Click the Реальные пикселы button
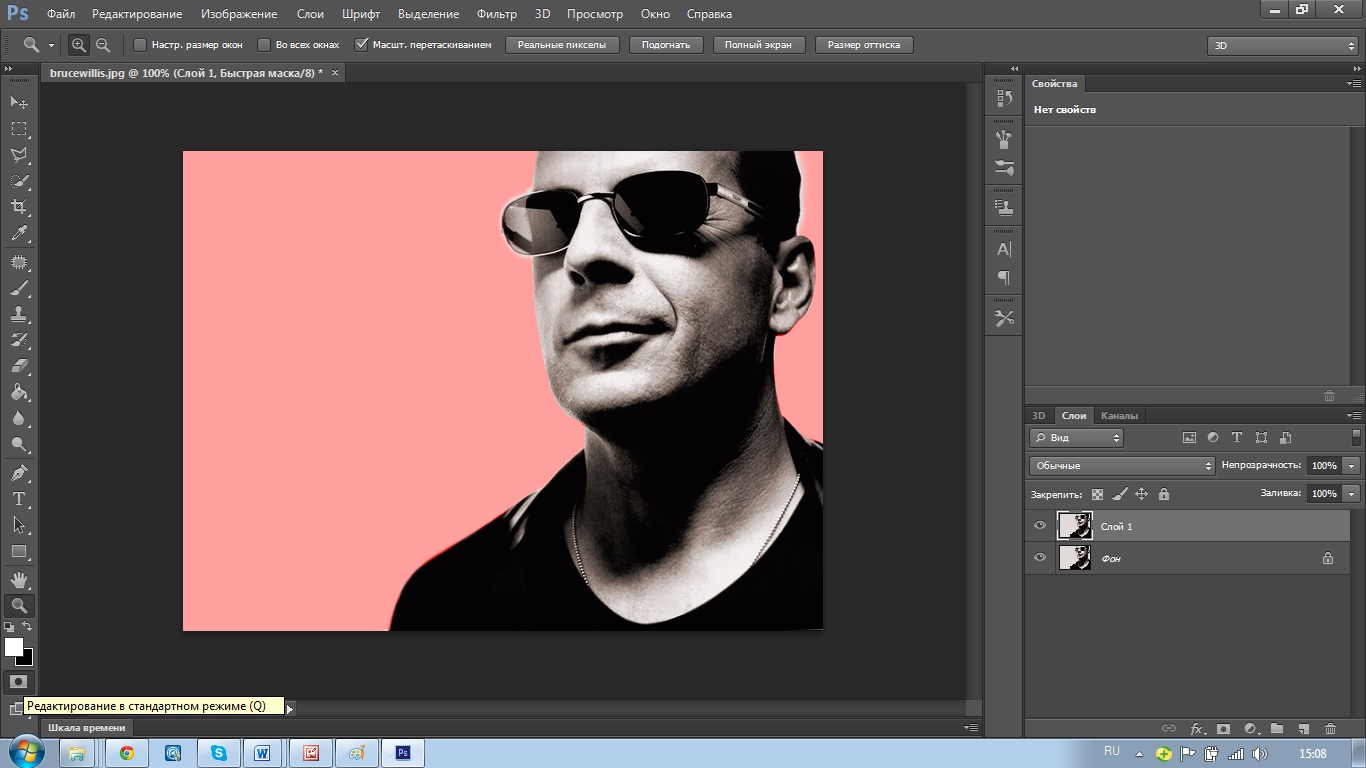The image size is (1366, 768). 561,45
